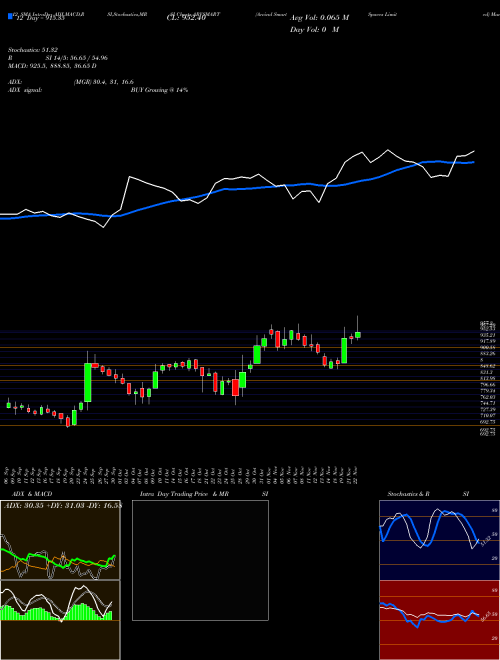Open the ADX indicator chart panel
The image size is (500, 660).
coord(60,540)
